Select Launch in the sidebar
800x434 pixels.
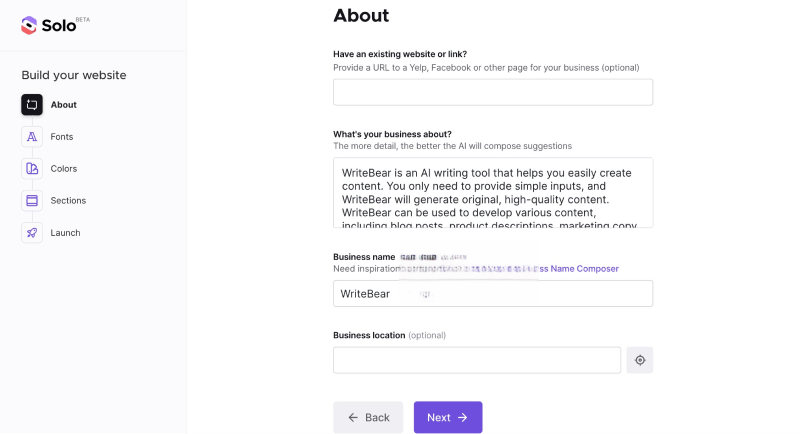[x=66, y=233]
